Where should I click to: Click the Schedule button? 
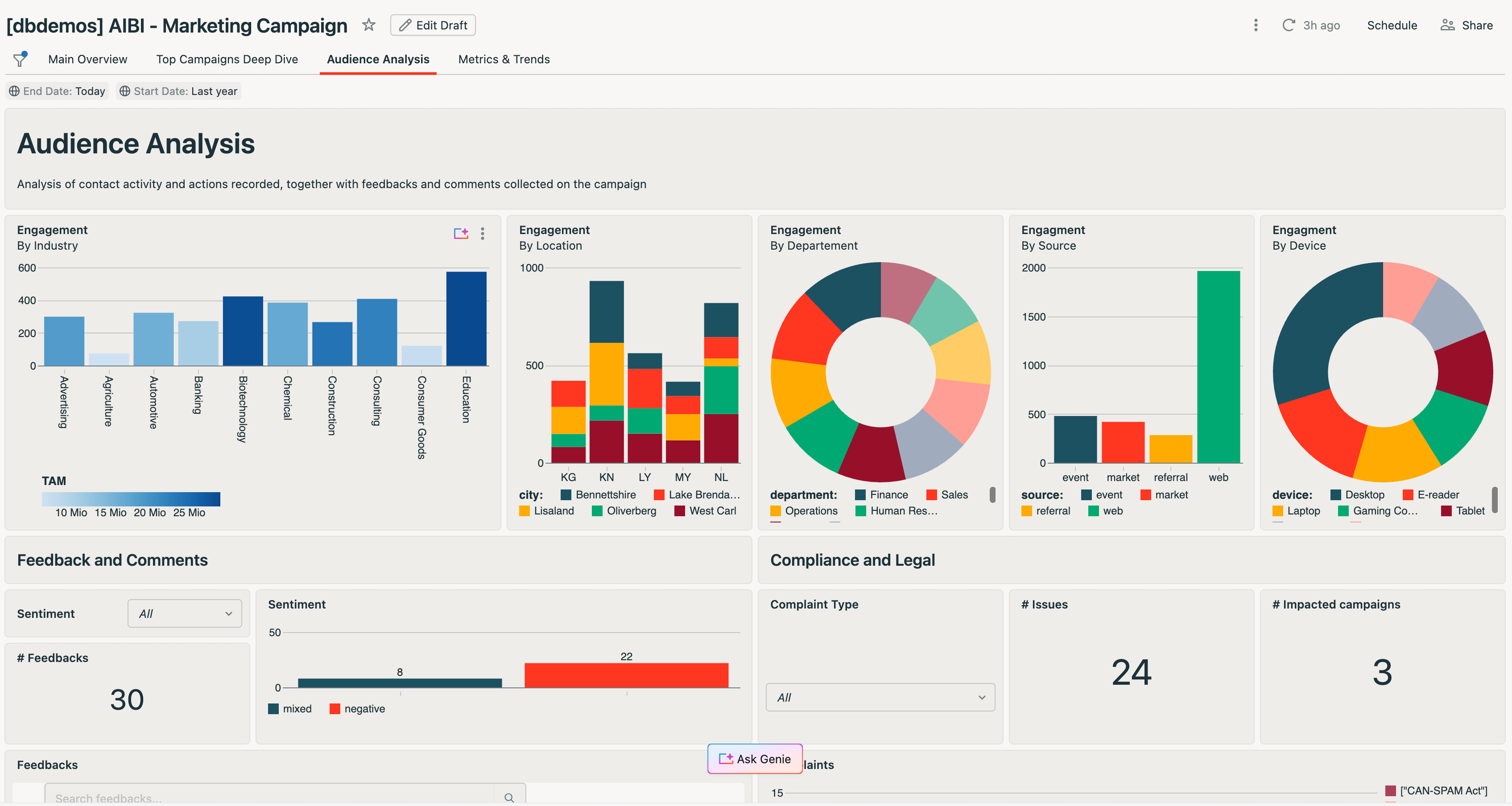(x=1392, y=25)
